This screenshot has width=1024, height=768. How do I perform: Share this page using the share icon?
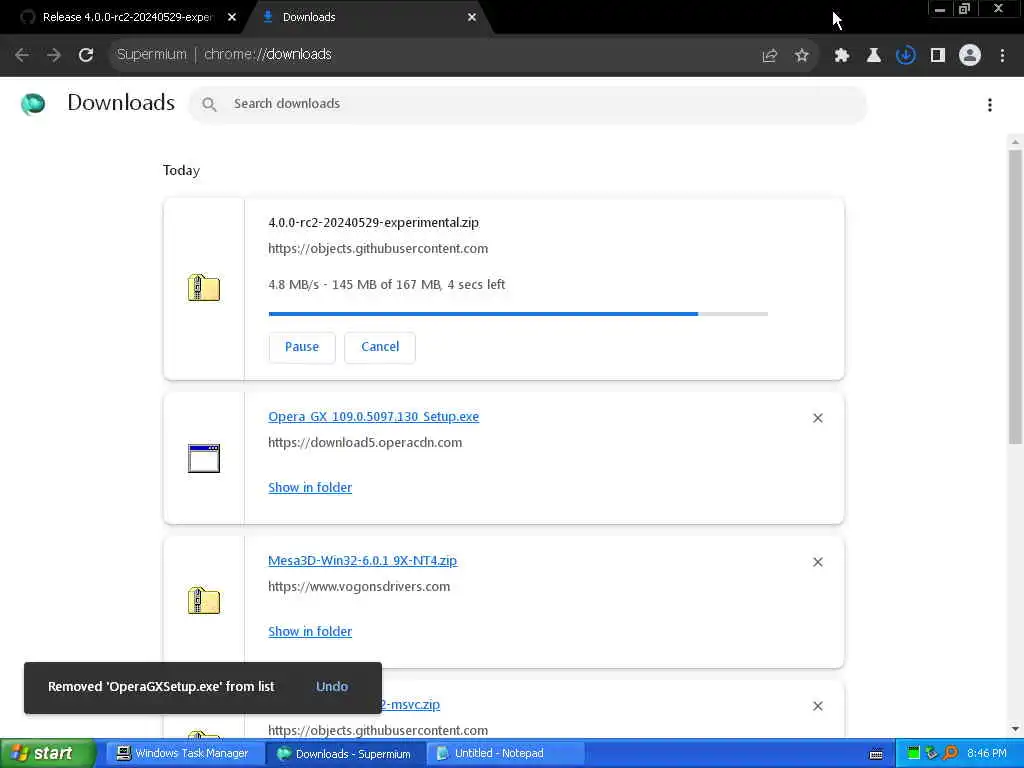tap(770, 56)
